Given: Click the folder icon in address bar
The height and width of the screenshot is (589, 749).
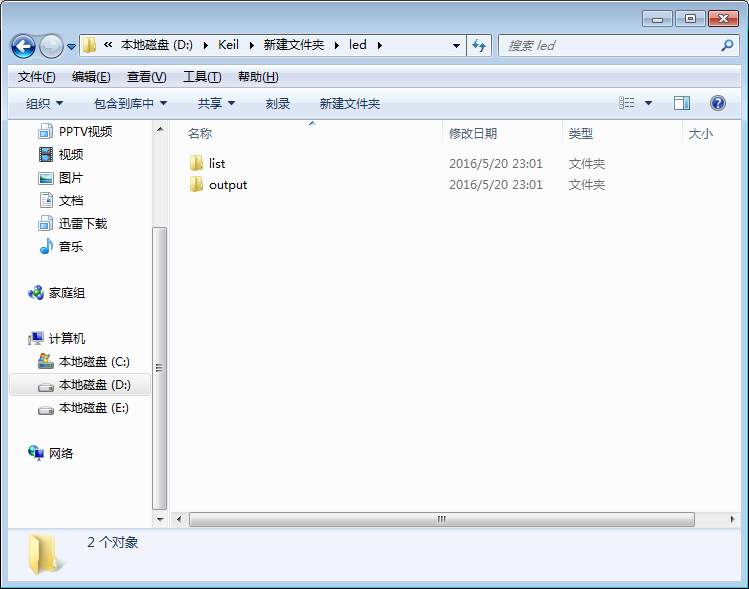Looking at the screenshot, I should click(89, 45).
